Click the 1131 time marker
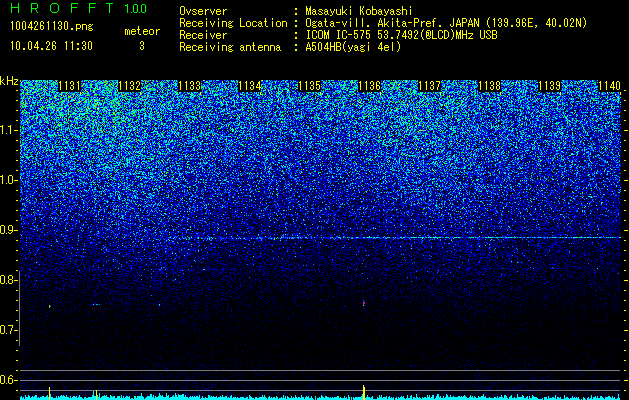Viewport: 629px width, 400px height. coord(69,86)
